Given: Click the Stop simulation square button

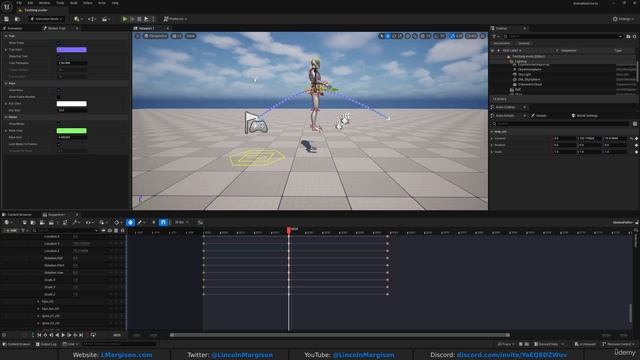Looking at the screenshot, I should pos(139,19).
